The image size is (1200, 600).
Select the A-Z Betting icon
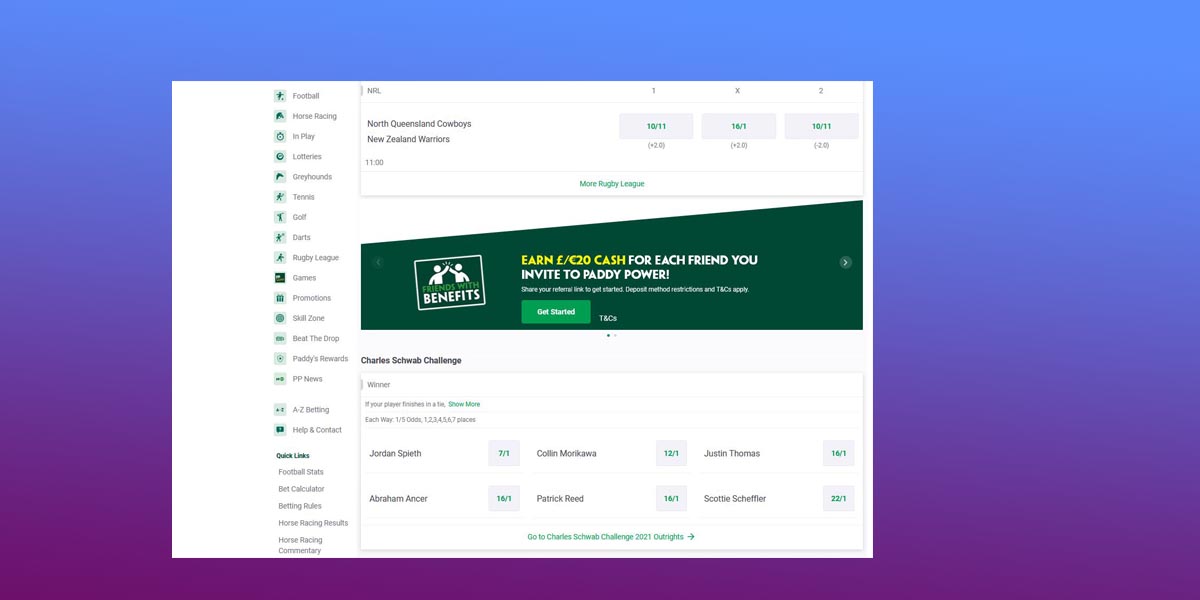[280, 410]
